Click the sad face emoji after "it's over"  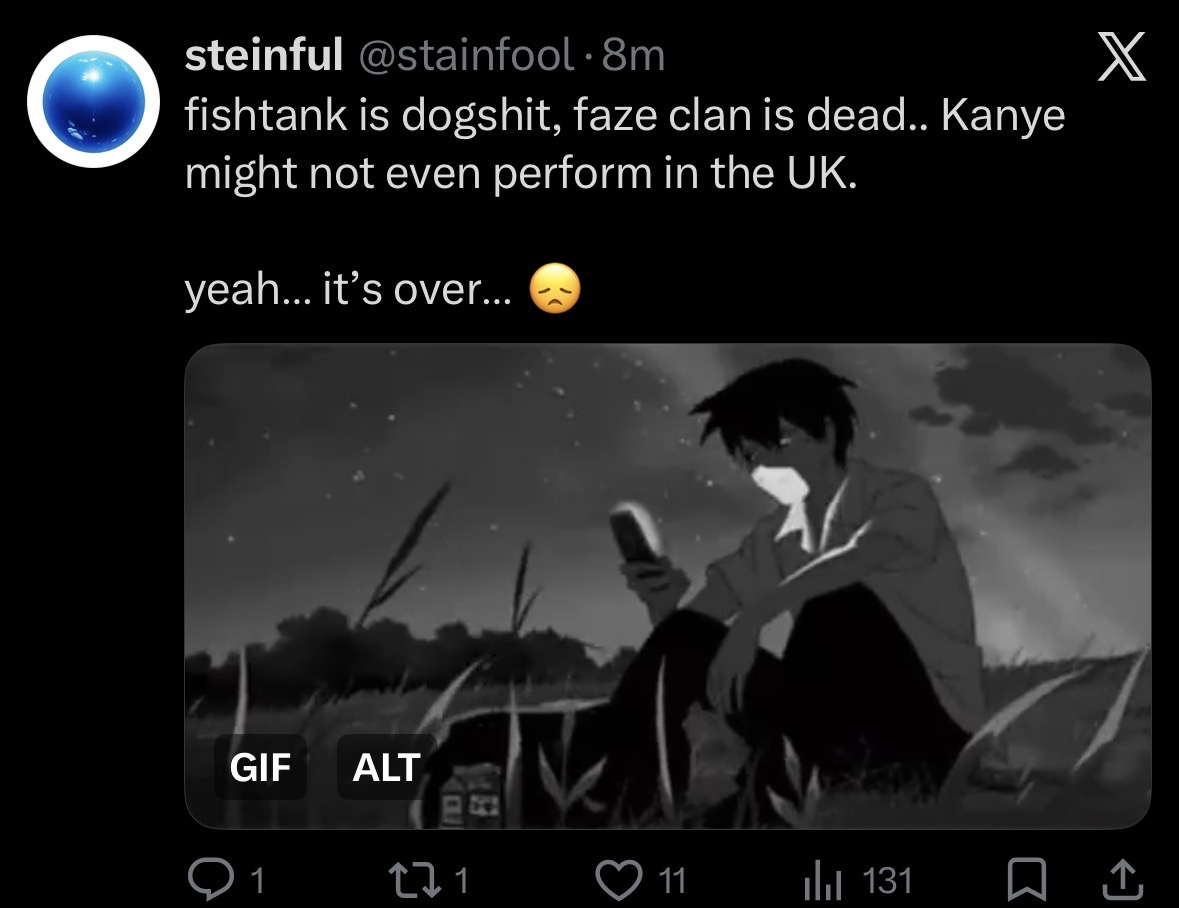555,289
